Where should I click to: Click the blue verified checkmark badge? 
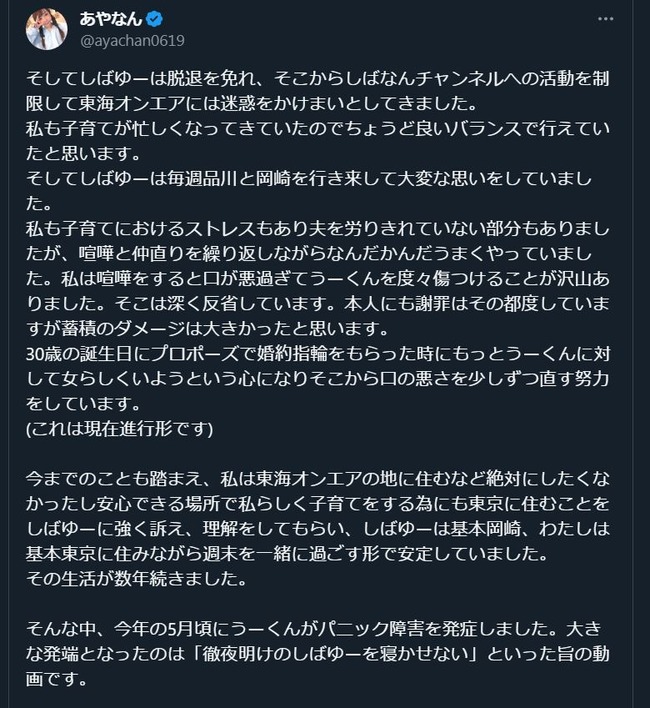click(154, 19)
